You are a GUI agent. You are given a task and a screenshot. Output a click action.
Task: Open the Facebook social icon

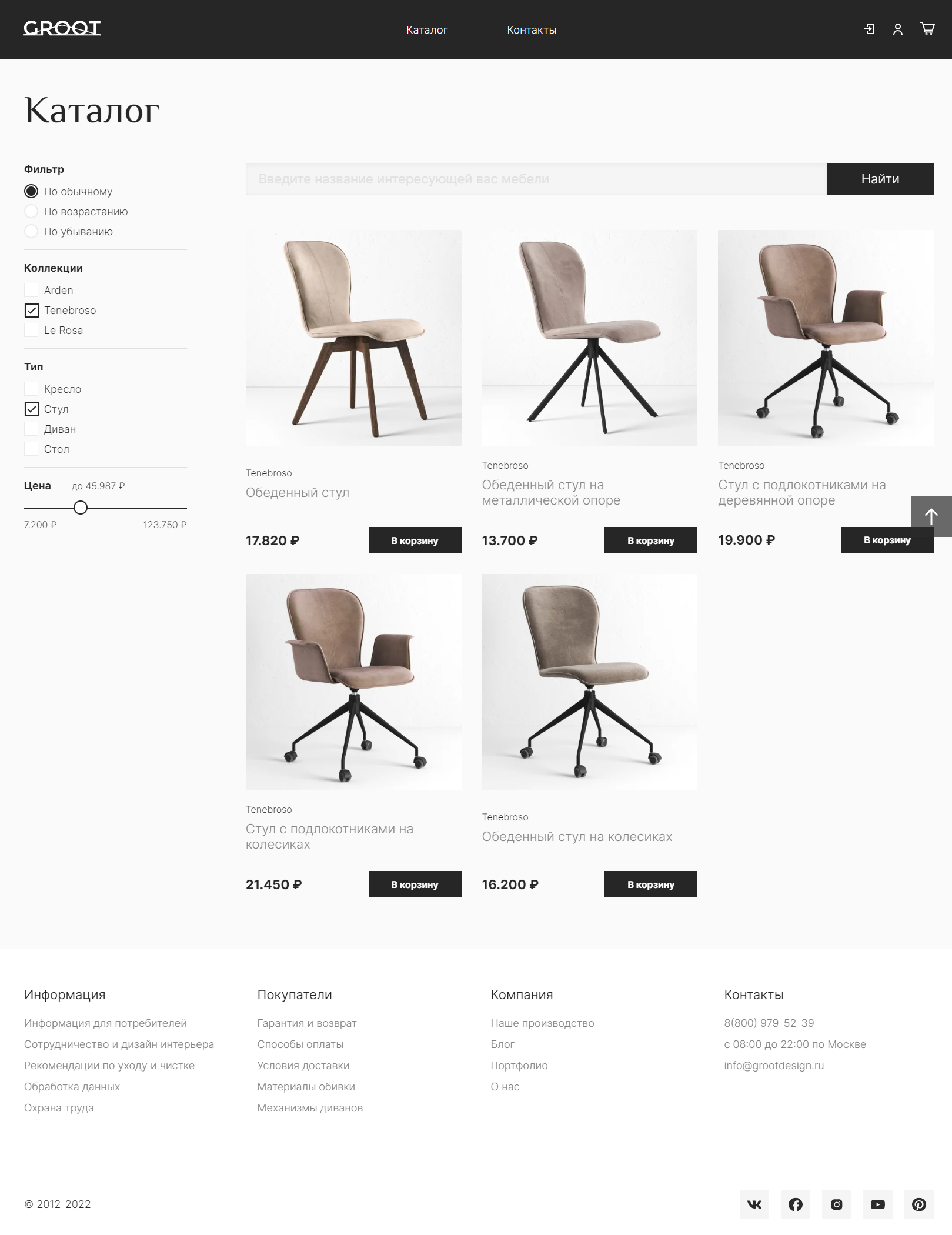click(796, 1204)
